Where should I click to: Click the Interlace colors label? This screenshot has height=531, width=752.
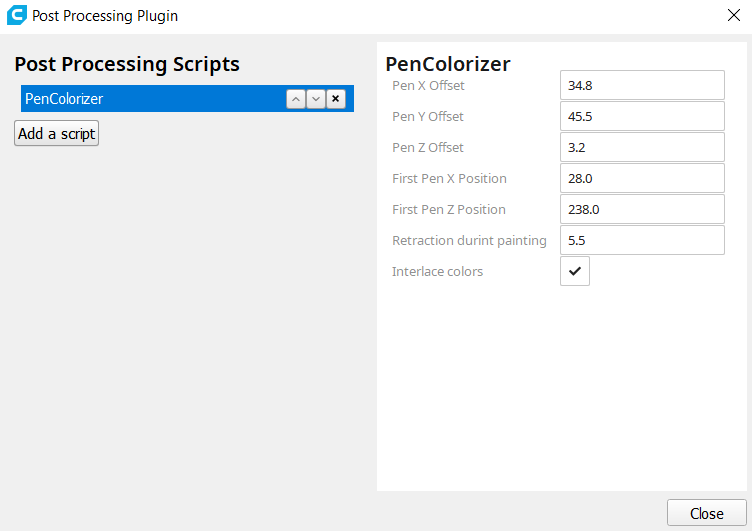(x=437, y=271)
